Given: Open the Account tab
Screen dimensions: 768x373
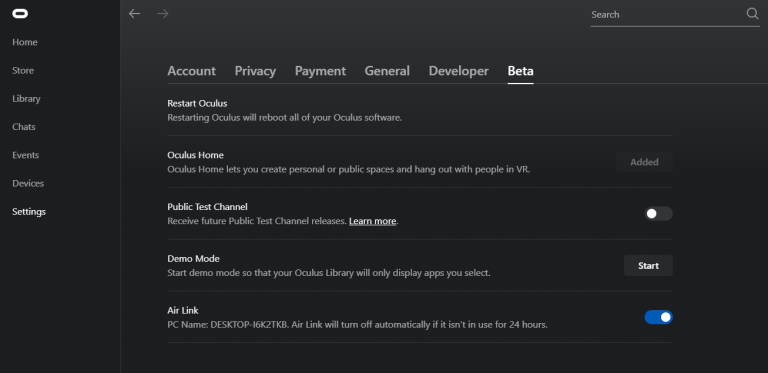Looking at the screenshot, I should pos(192,71).
